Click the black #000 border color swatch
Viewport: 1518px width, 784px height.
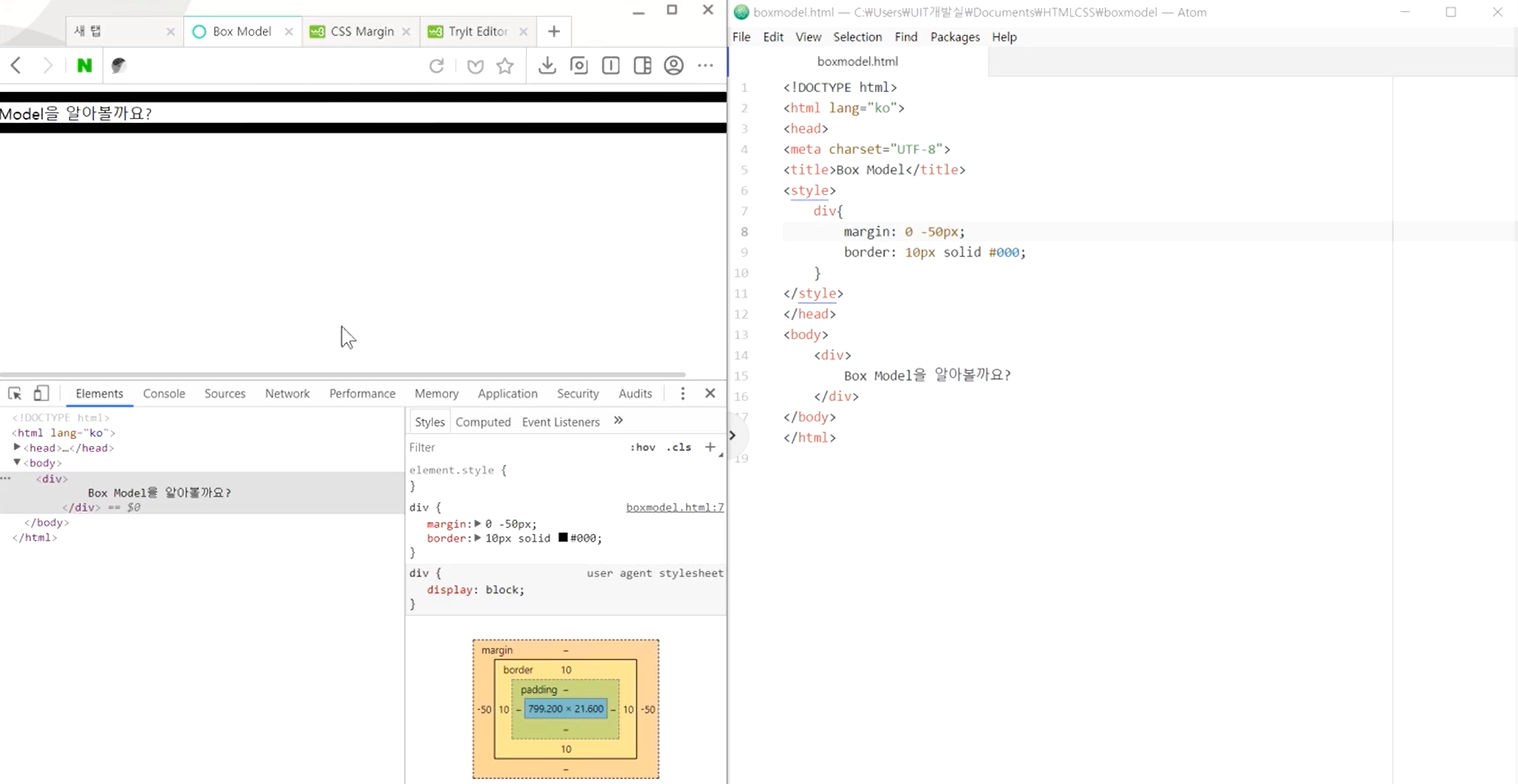(563, 538)
